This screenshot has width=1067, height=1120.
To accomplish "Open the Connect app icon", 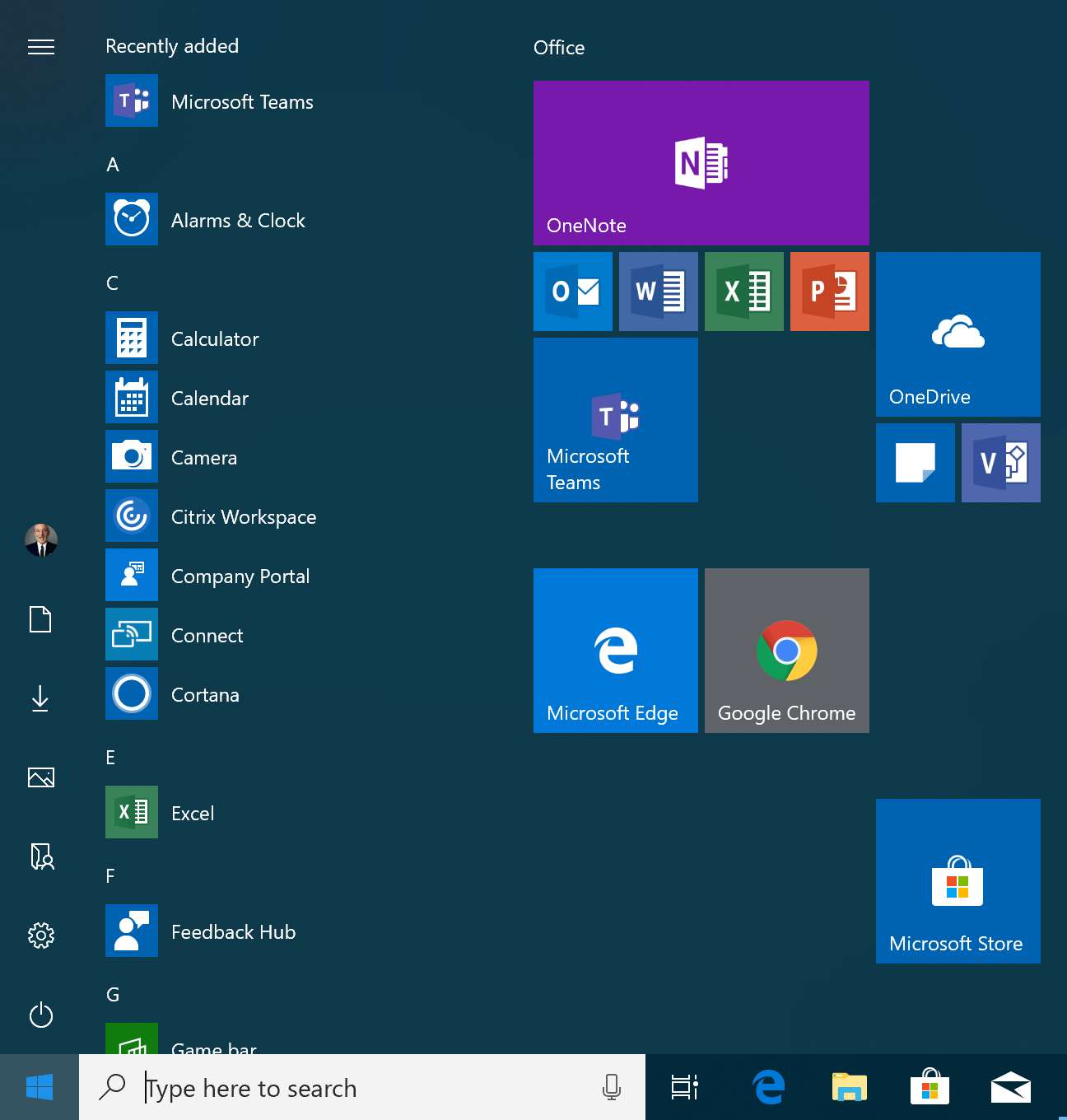I will tap(132, 634).
